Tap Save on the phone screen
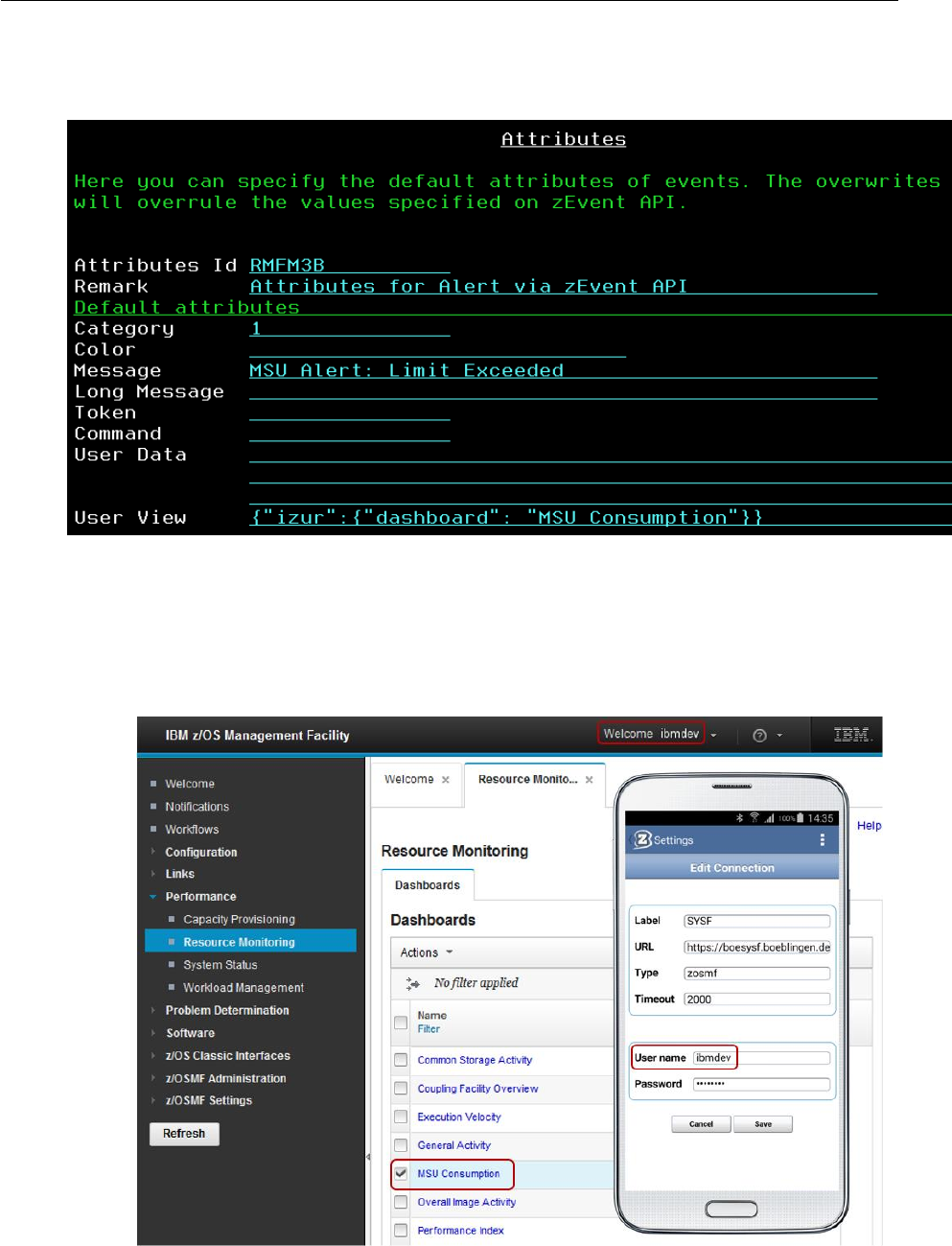This screenshot has width=952, height=1246. [x=763, y=1124]
